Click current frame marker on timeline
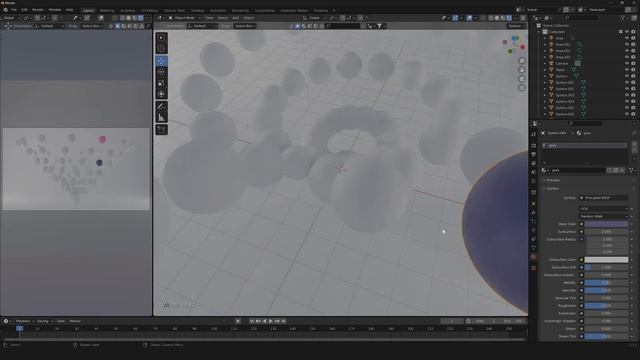 click(20, 328)
